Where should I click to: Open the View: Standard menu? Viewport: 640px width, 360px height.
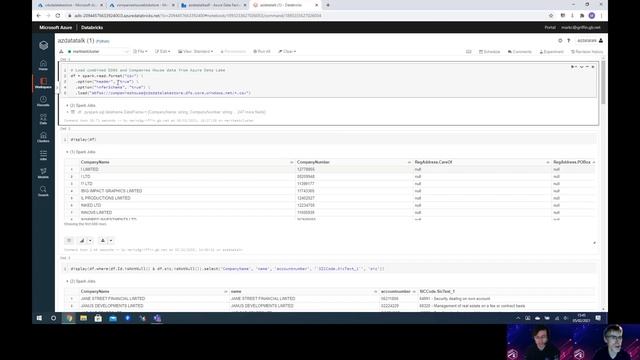coord(196,51)
